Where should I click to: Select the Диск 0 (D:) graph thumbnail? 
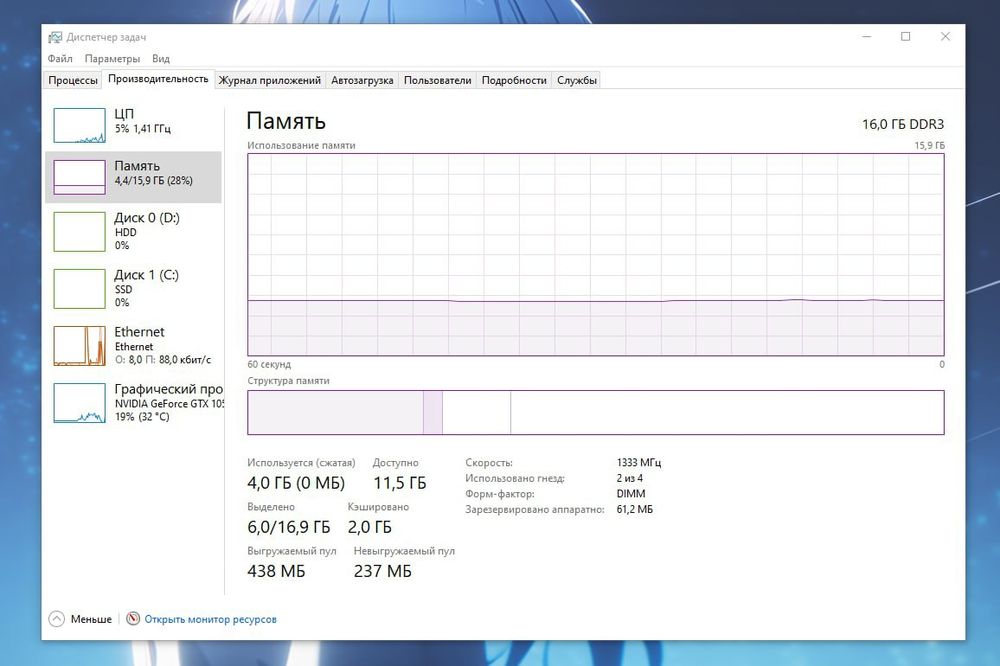[x=80, y=232]
